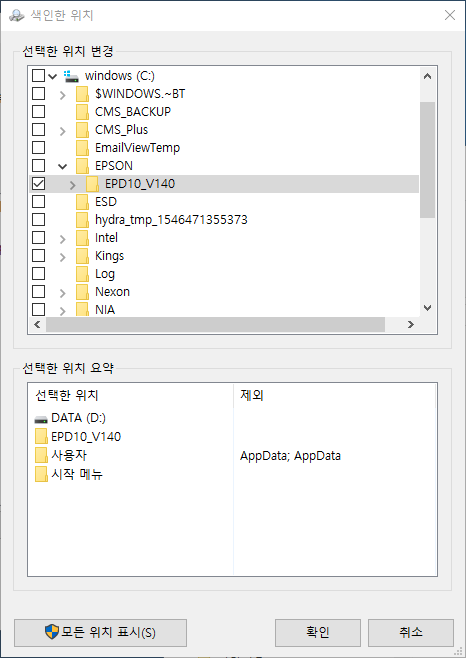Screen dimensions: 466x658
Task: Select the DATA (D:) summary entry
Action: [78, 418]
